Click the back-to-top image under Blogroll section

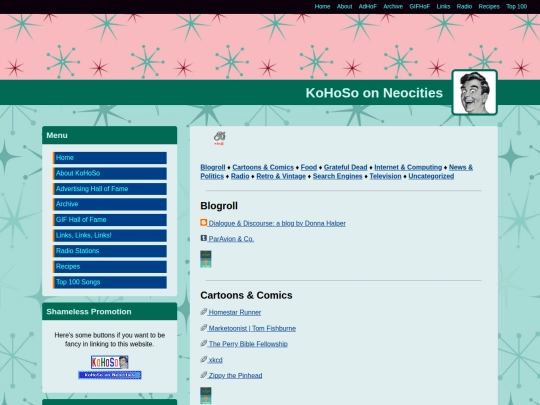(x=206, y=259)
